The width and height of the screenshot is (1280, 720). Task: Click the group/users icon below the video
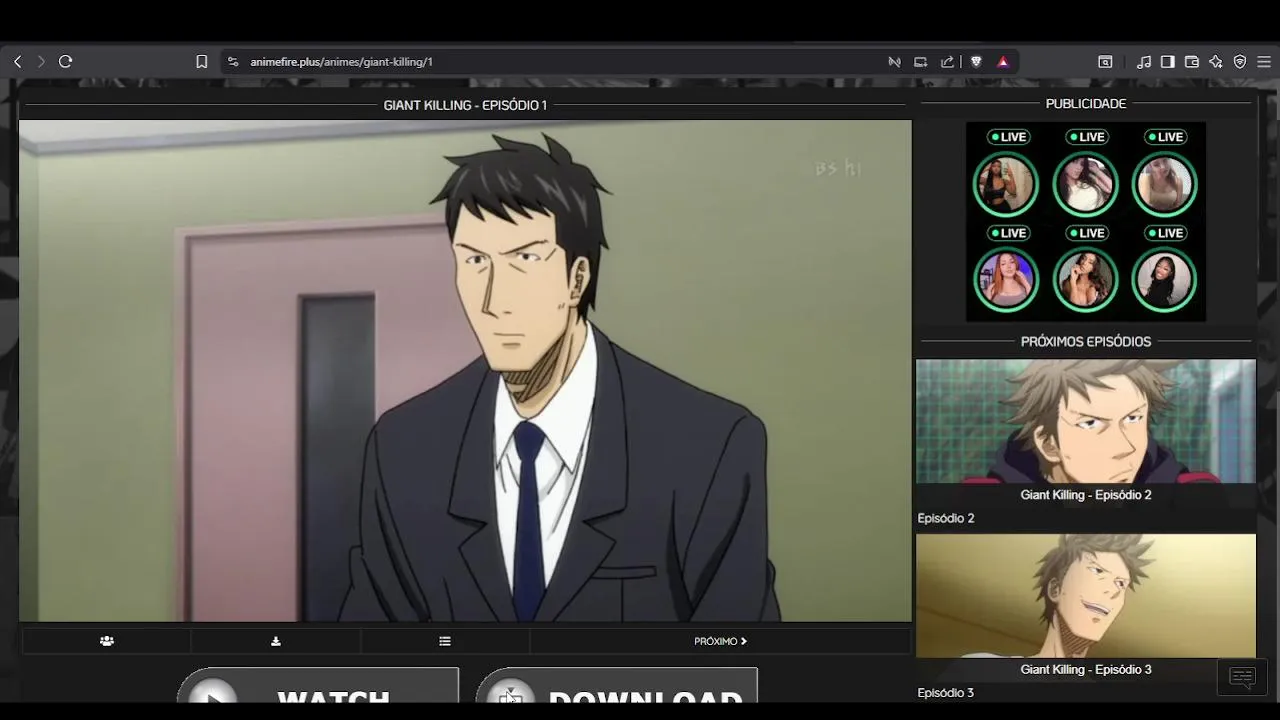(107, 641)
